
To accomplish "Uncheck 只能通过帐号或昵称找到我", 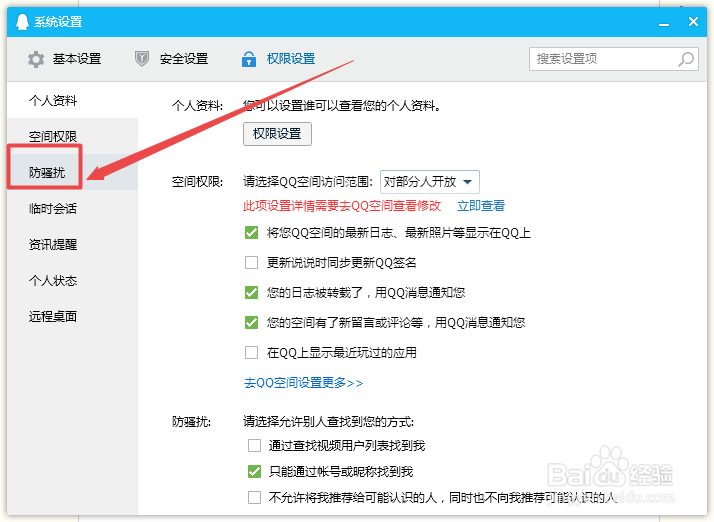I will point(255,471).
